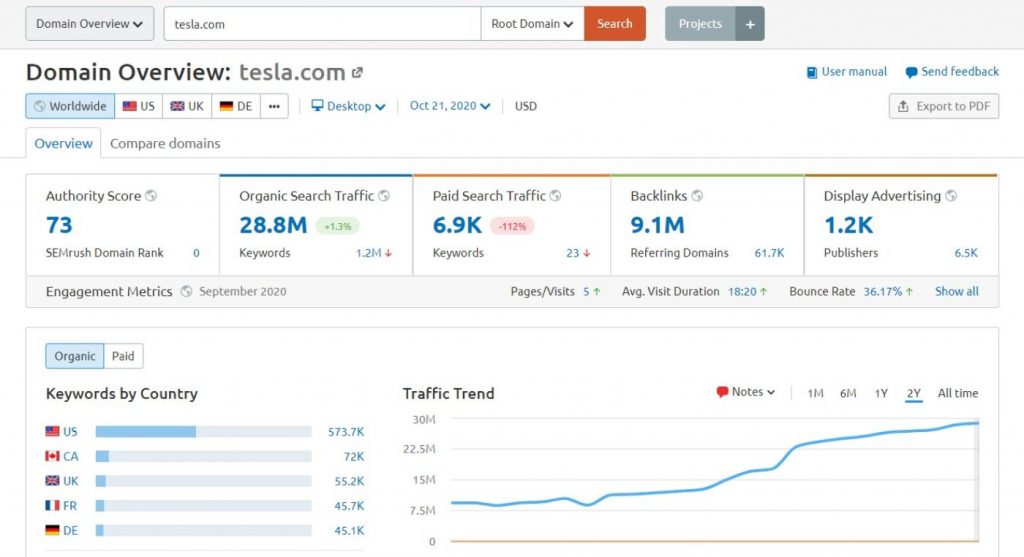Click the France flag icon in Keywords by Country
The image size is (1024, 557).
52,505
